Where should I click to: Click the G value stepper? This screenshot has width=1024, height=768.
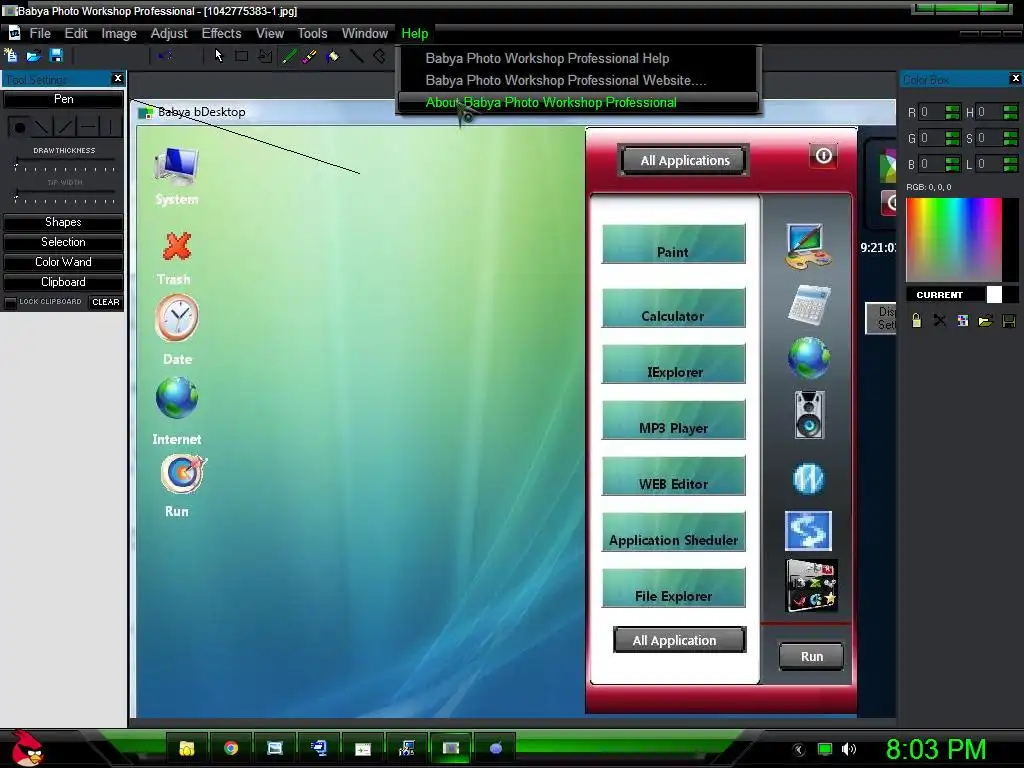(x=953, y=138)
